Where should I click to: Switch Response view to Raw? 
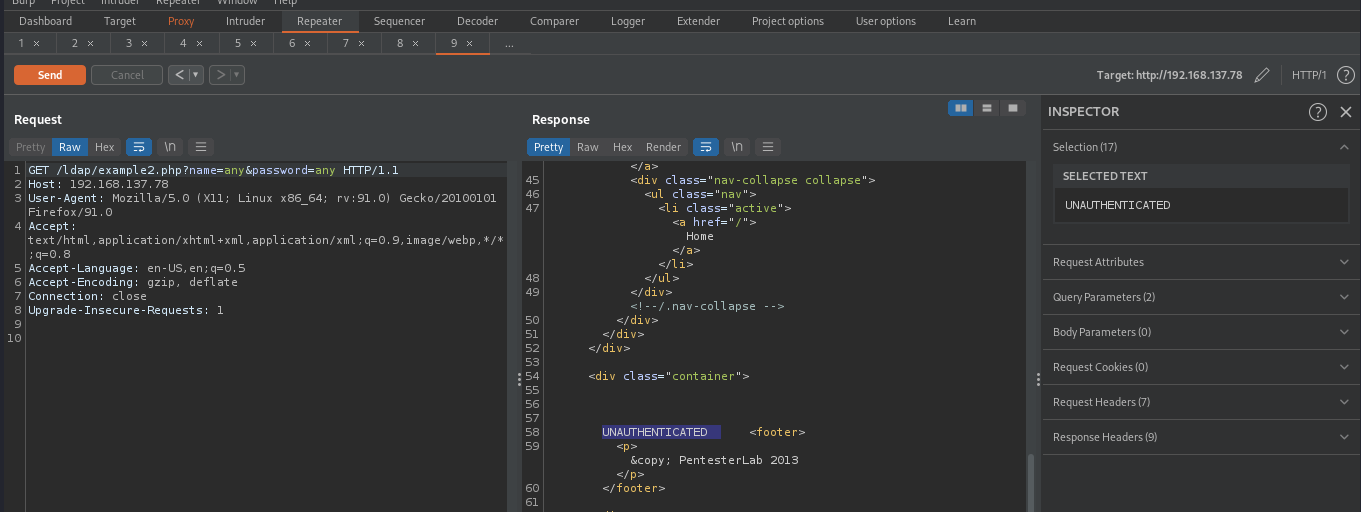(x=588, y=147)
